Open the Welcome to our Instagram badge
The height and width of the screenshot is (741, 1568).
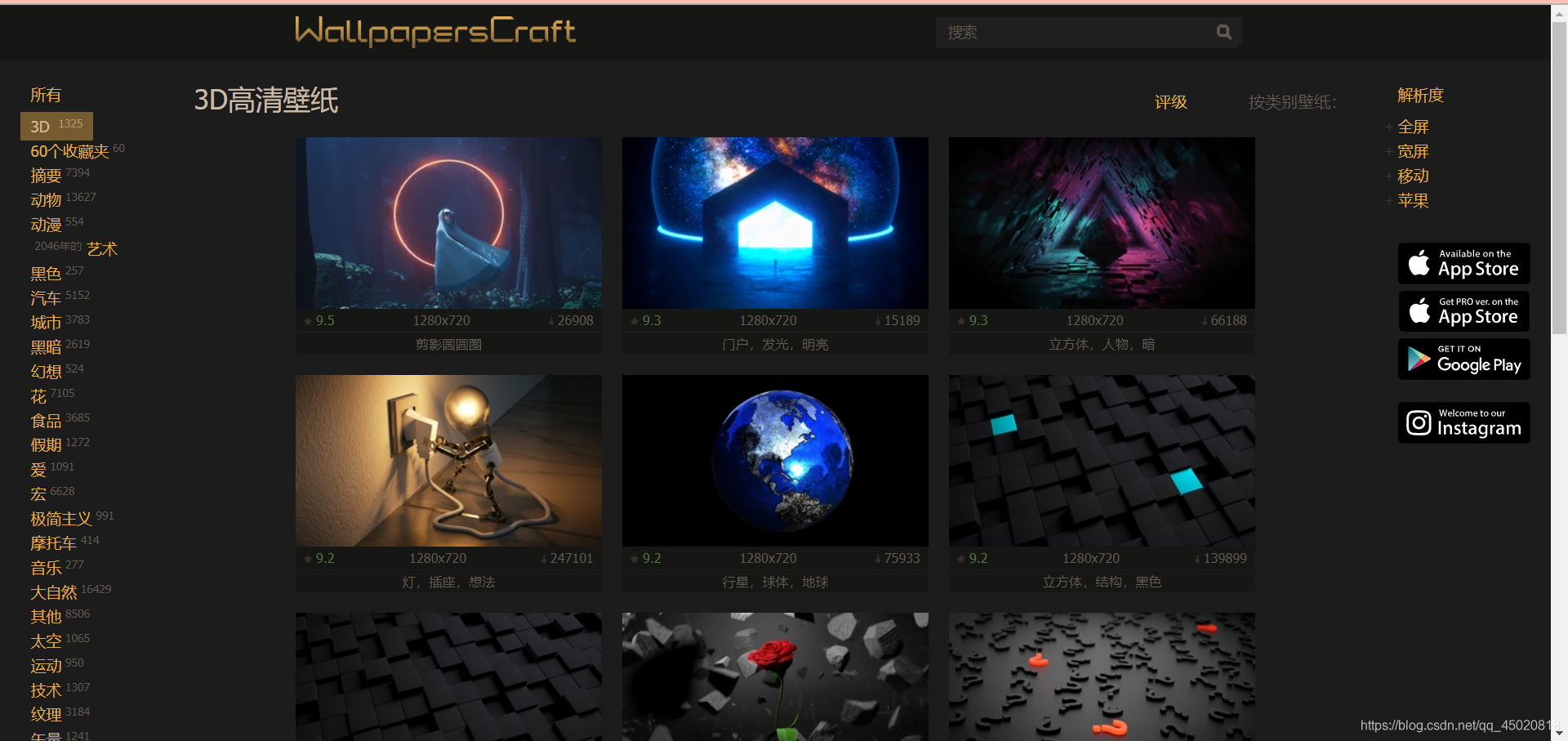1463,422
